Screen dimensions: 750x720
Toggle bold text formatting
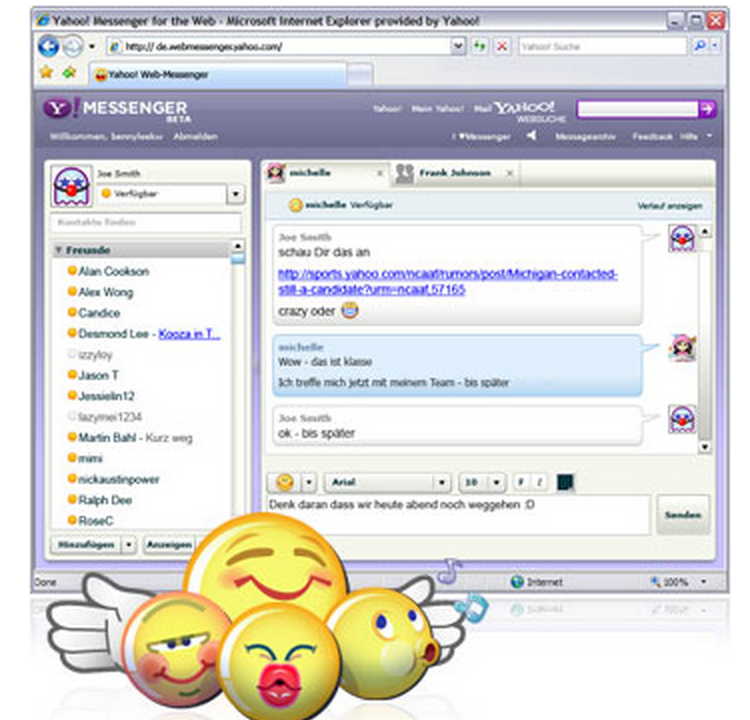520,482
